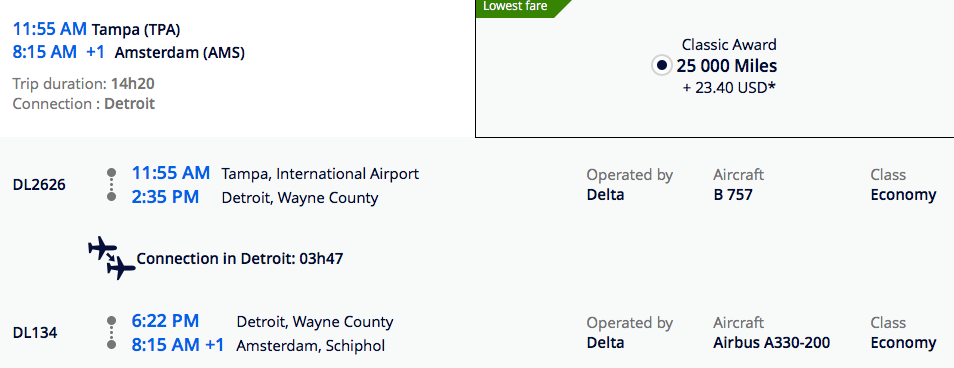Click the Connection : Detroit label
Screen dimensions: 954x368
click(x=83, y=103)
